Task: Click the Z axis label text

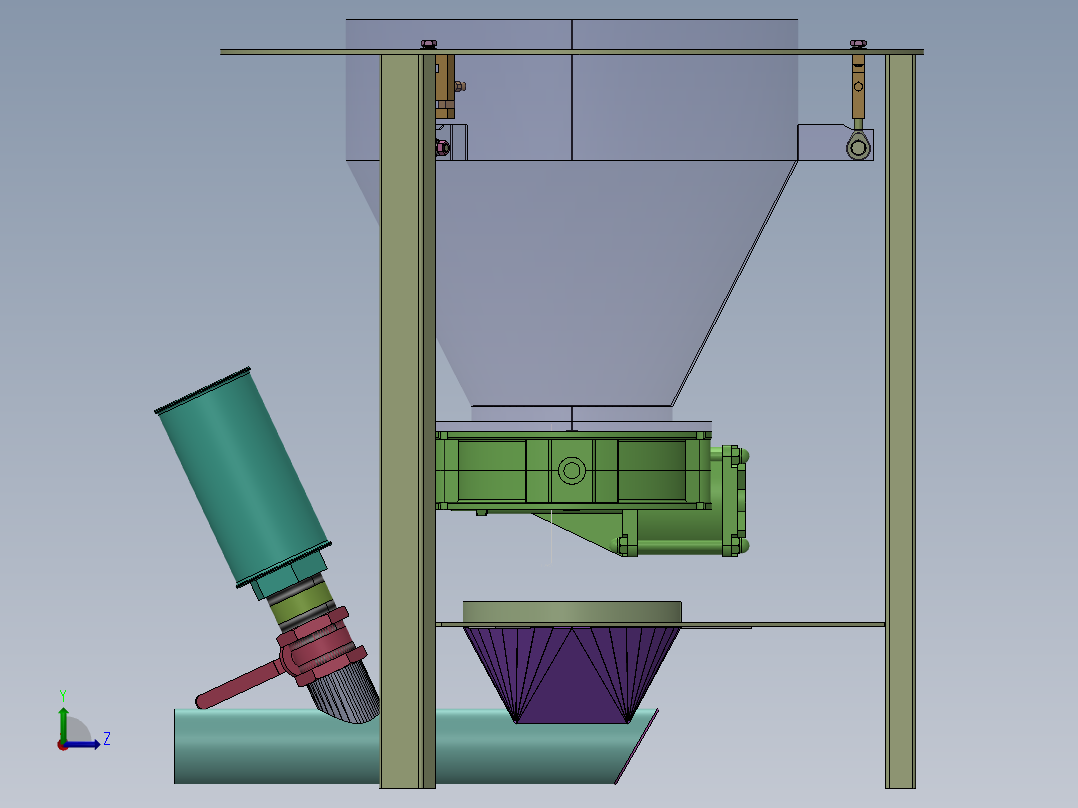Action: [x=107, y=739]
